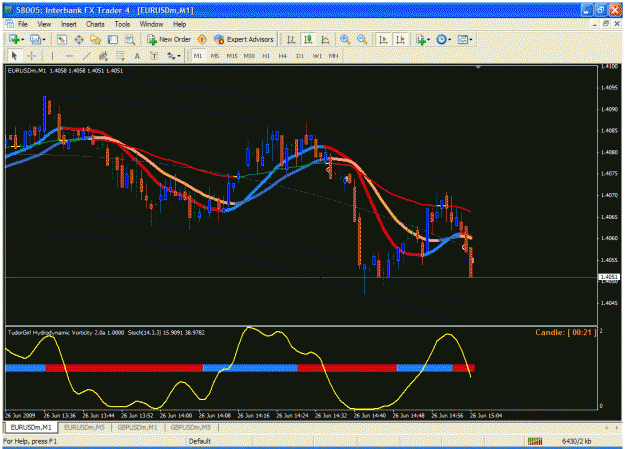The width and height of the screenshot is (625, 449).
Task: Click the Default profile status text
Action: [x=200, y=441]
